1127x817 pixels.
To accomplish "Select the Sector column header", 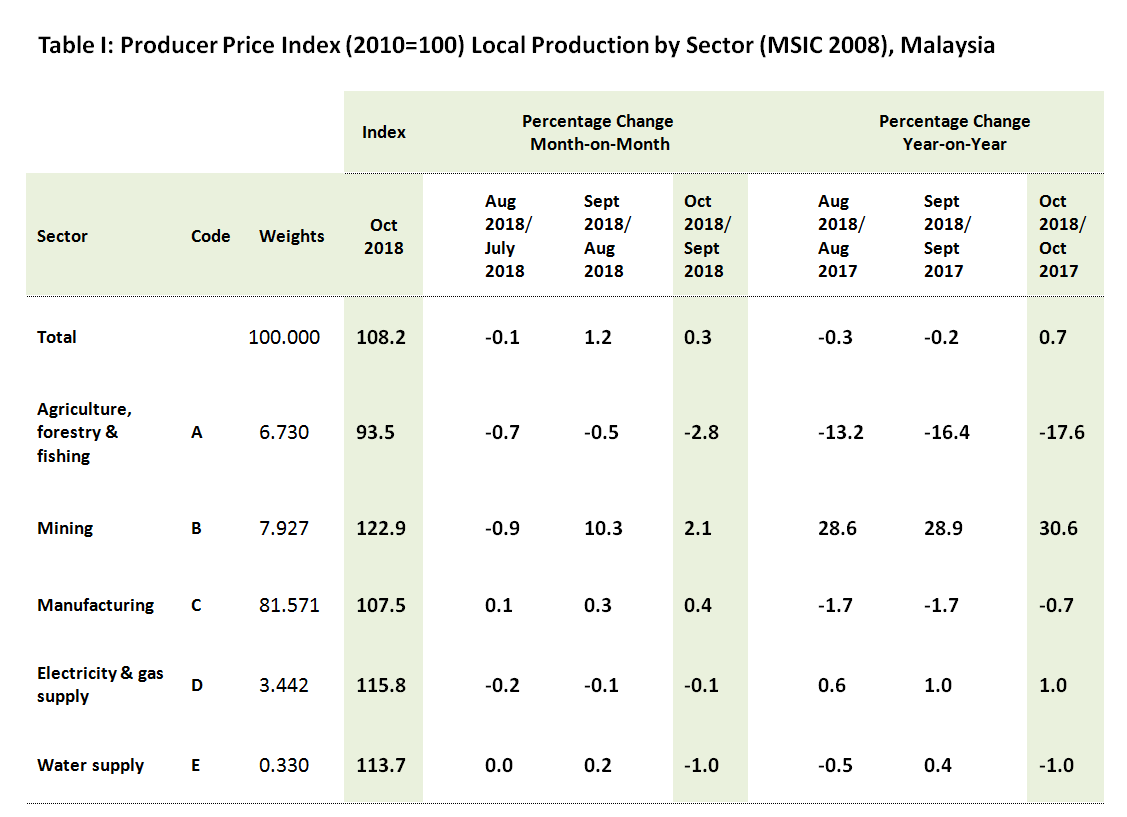I will pos(62,236).
